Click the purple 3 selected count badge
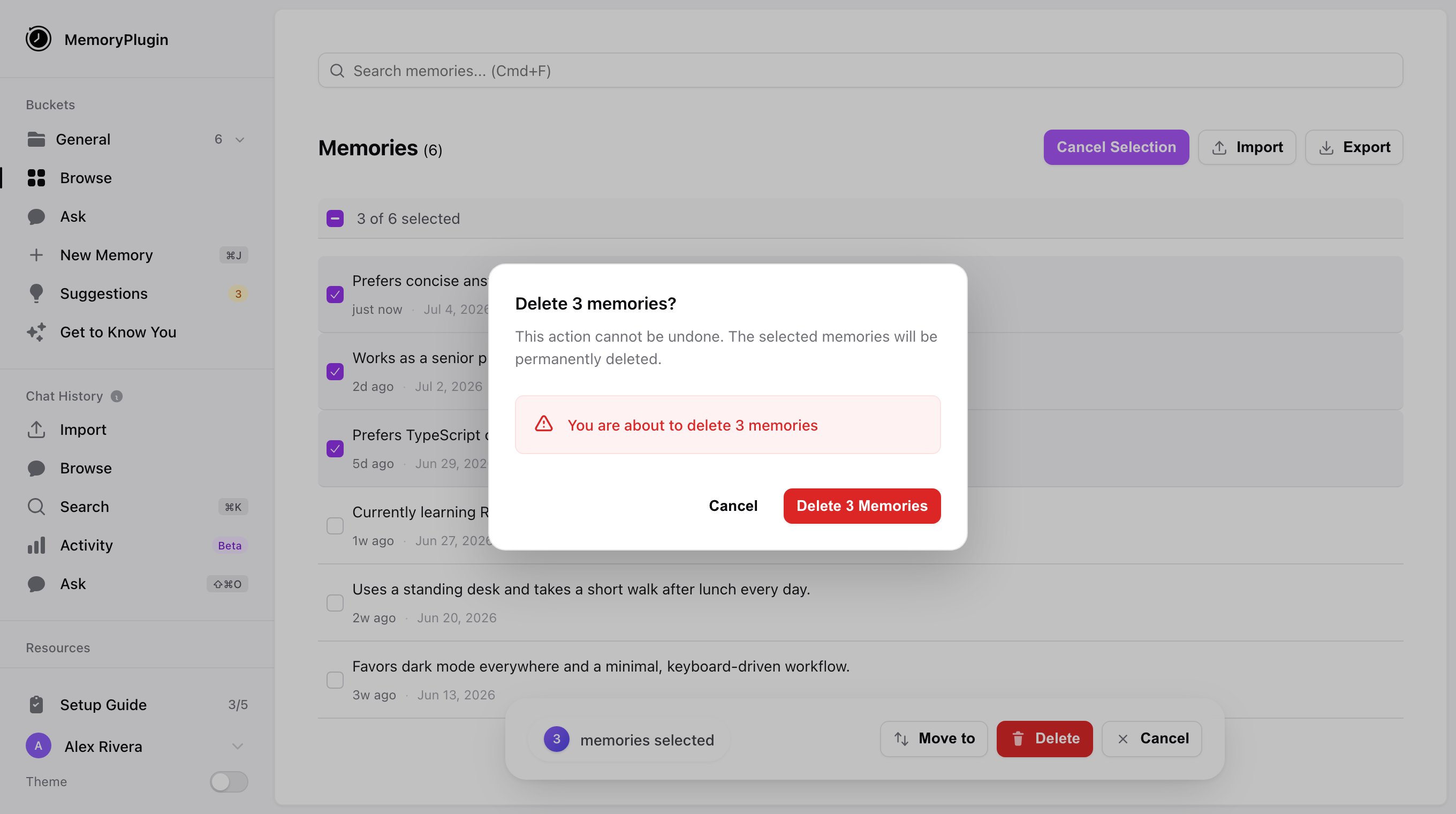1456x814 pixels. click(x=556, y=739)
